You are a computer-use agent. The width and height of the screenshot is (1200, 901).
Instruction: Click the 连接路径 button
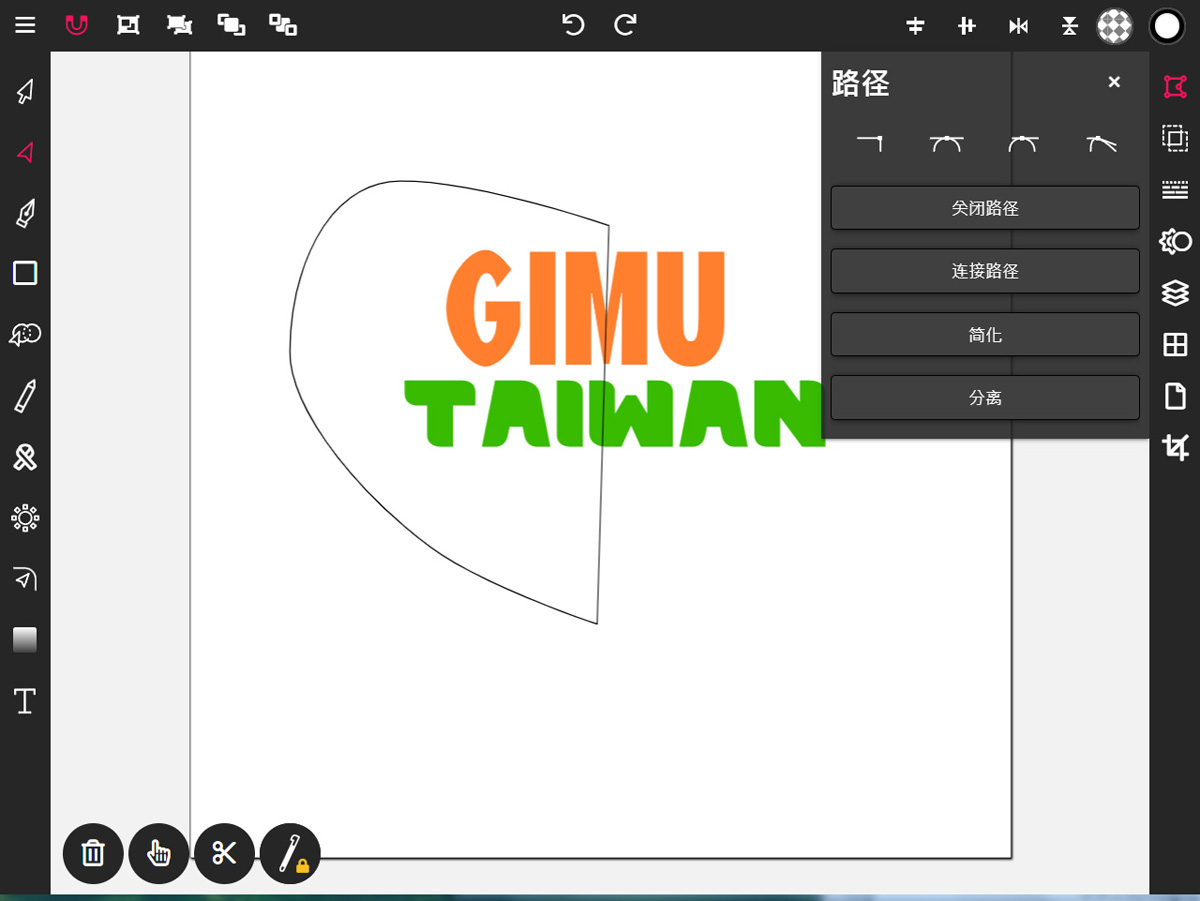[985, 271]
